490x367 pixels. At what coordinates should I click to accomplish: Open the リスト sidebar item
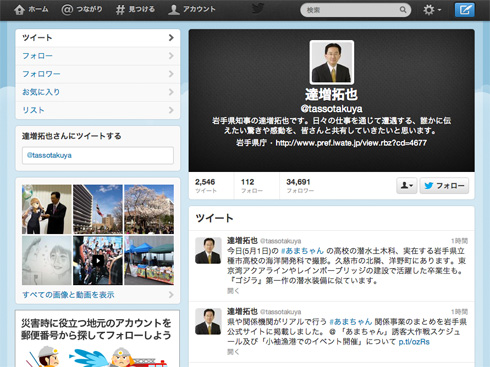coord(98,110)
